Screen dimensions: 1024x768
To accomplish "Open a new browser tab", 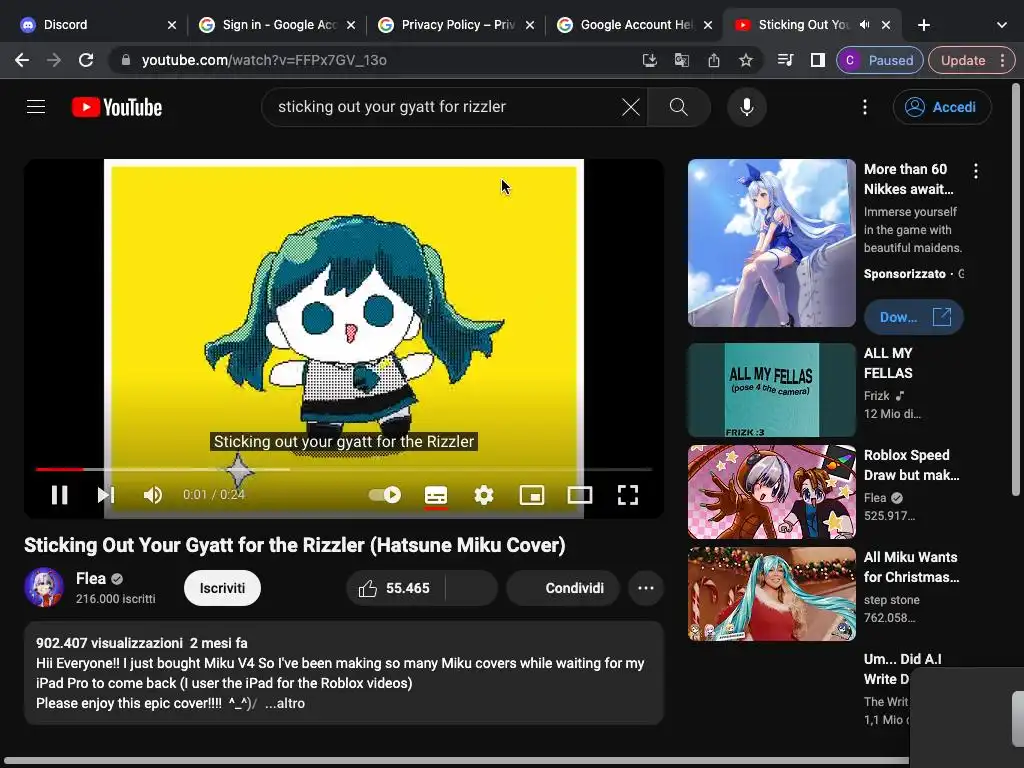I will [923, 25].
